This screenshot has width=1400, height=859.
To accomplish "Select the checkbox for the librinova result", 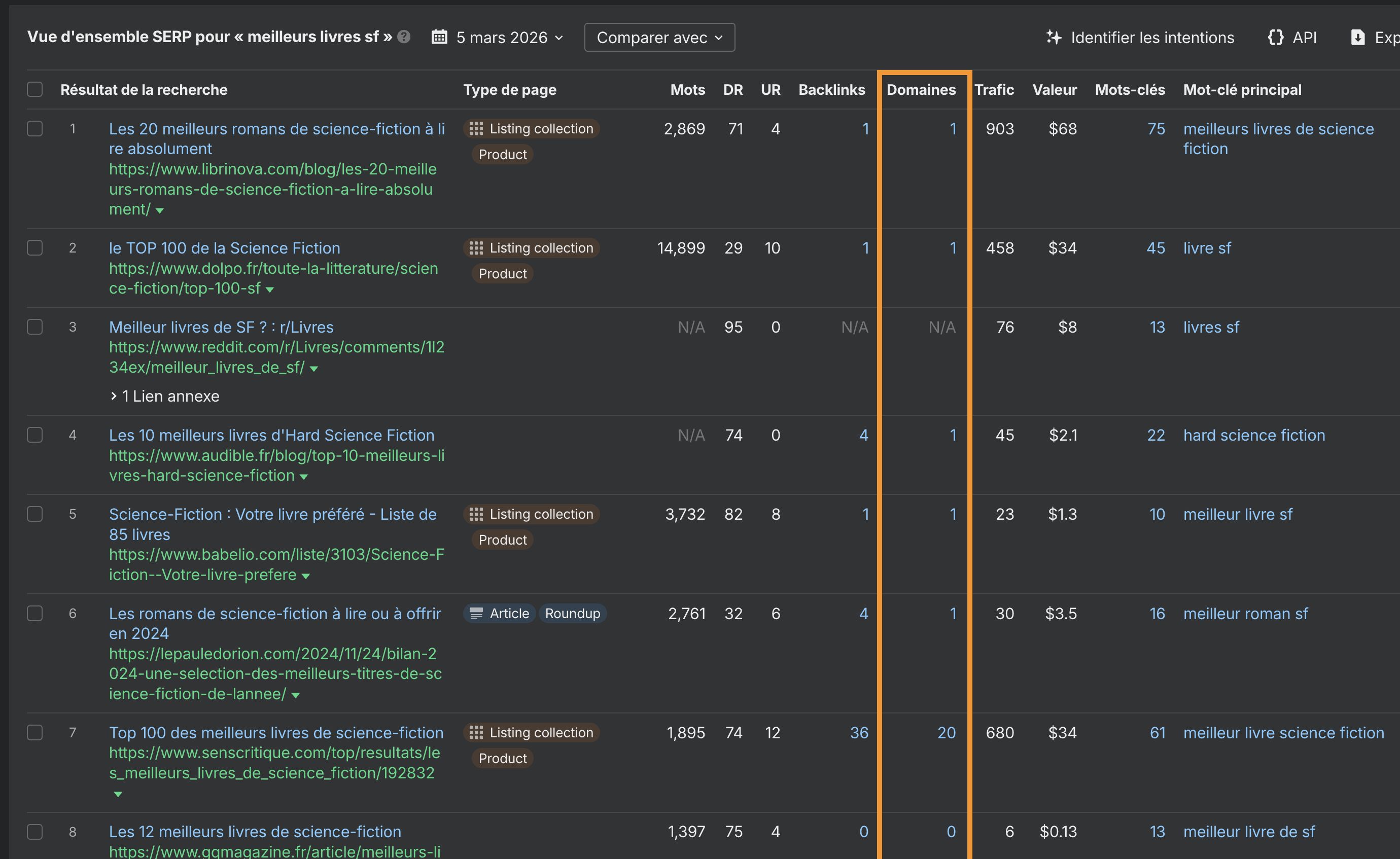I will (x=34, y=128).
